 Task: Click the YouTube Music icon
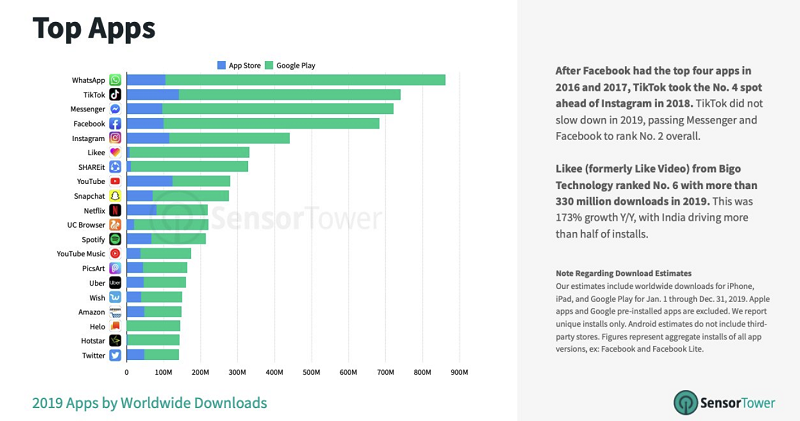[x=115, y=254]
